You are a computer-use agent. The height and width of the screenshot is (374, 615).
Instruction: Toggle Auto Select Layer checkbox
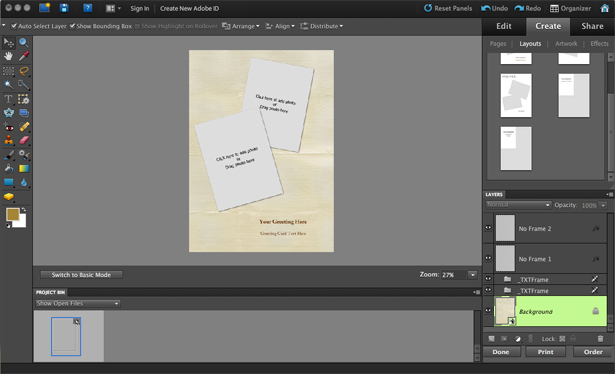coord(14,26)
